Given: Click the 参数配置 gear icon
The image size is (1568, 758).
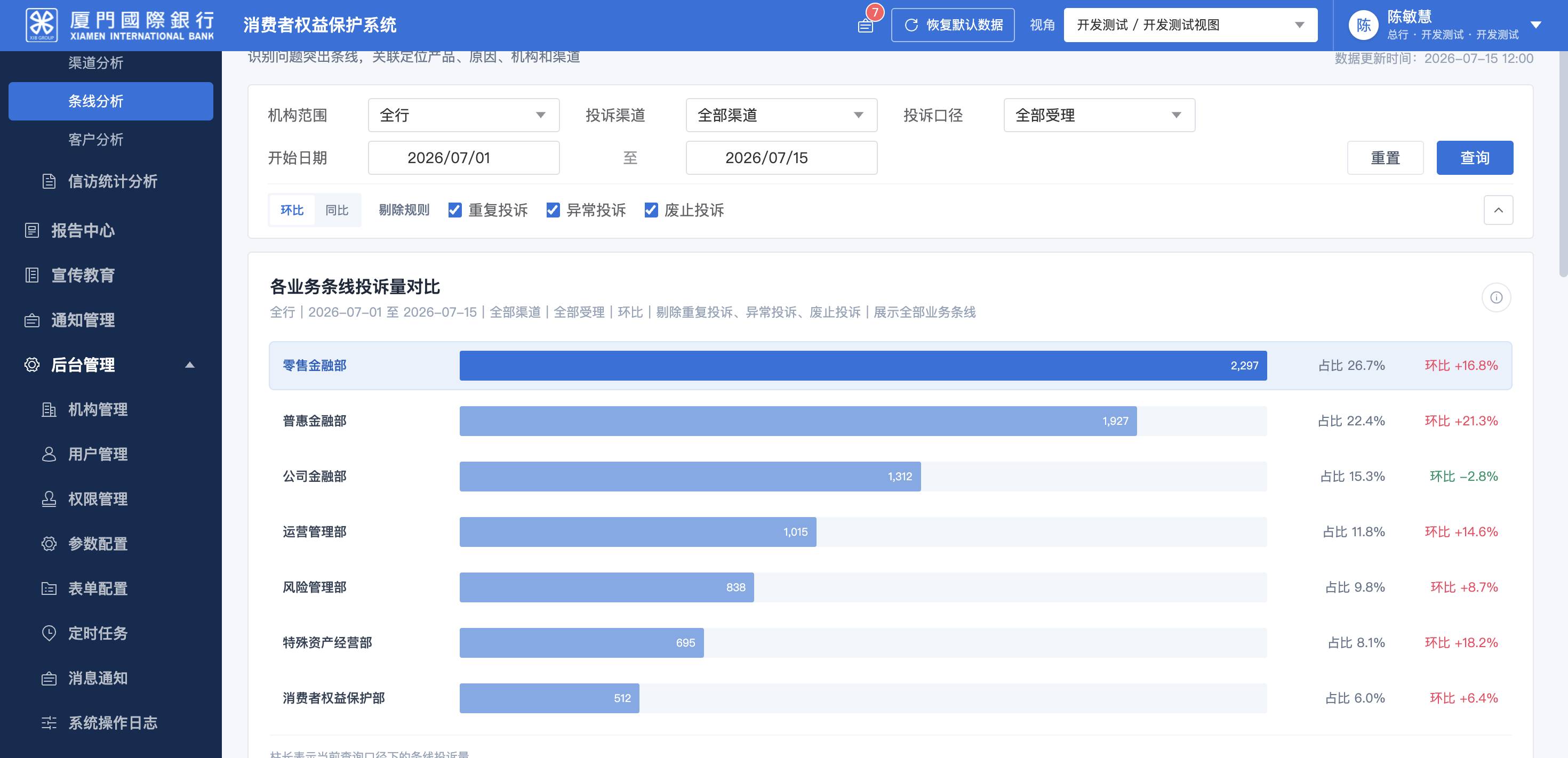Looking at the screenshot, I should click(49, 543).
